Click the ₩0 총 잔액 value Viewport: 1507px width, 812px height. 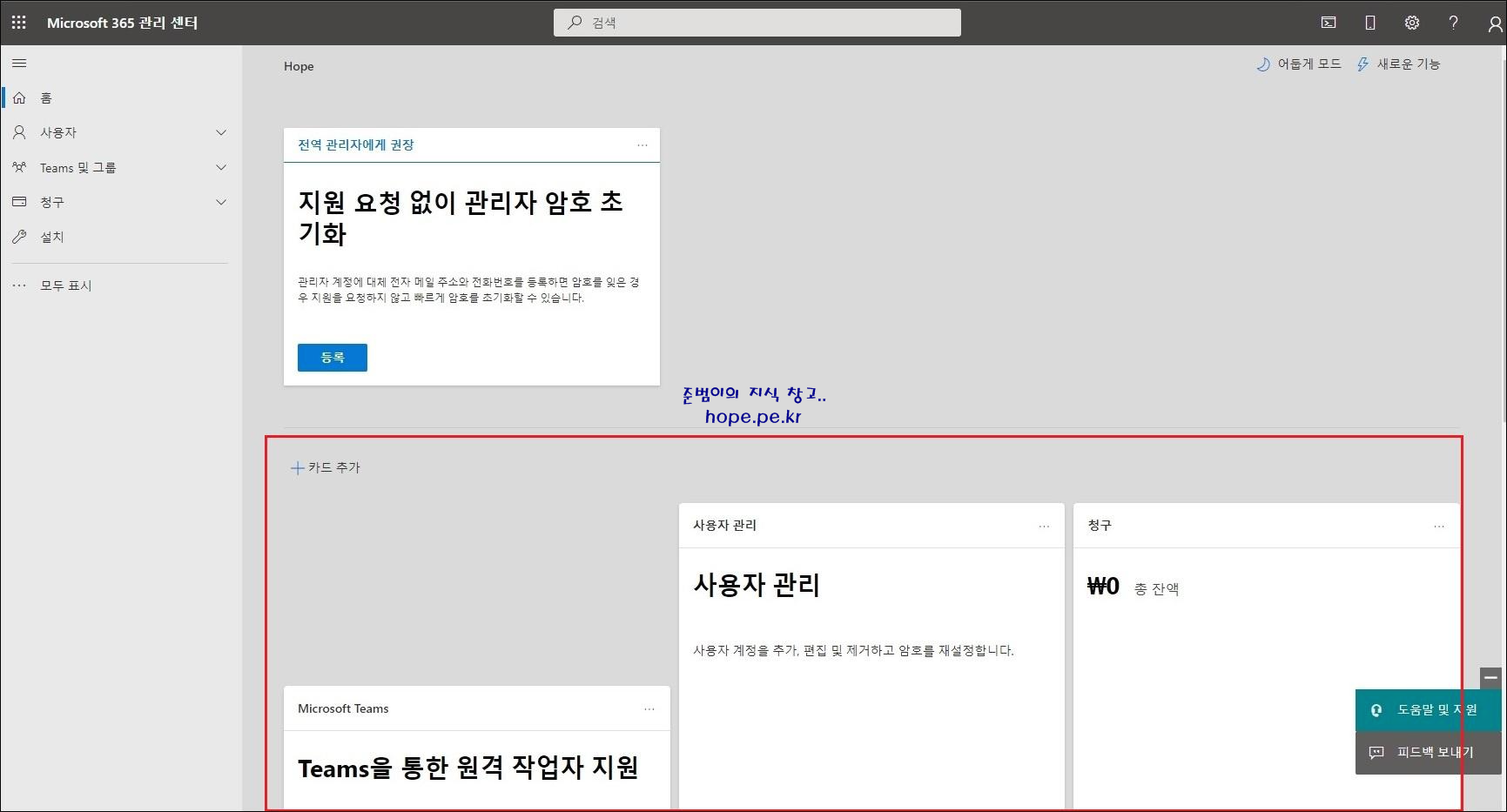tap(1133, 587)
